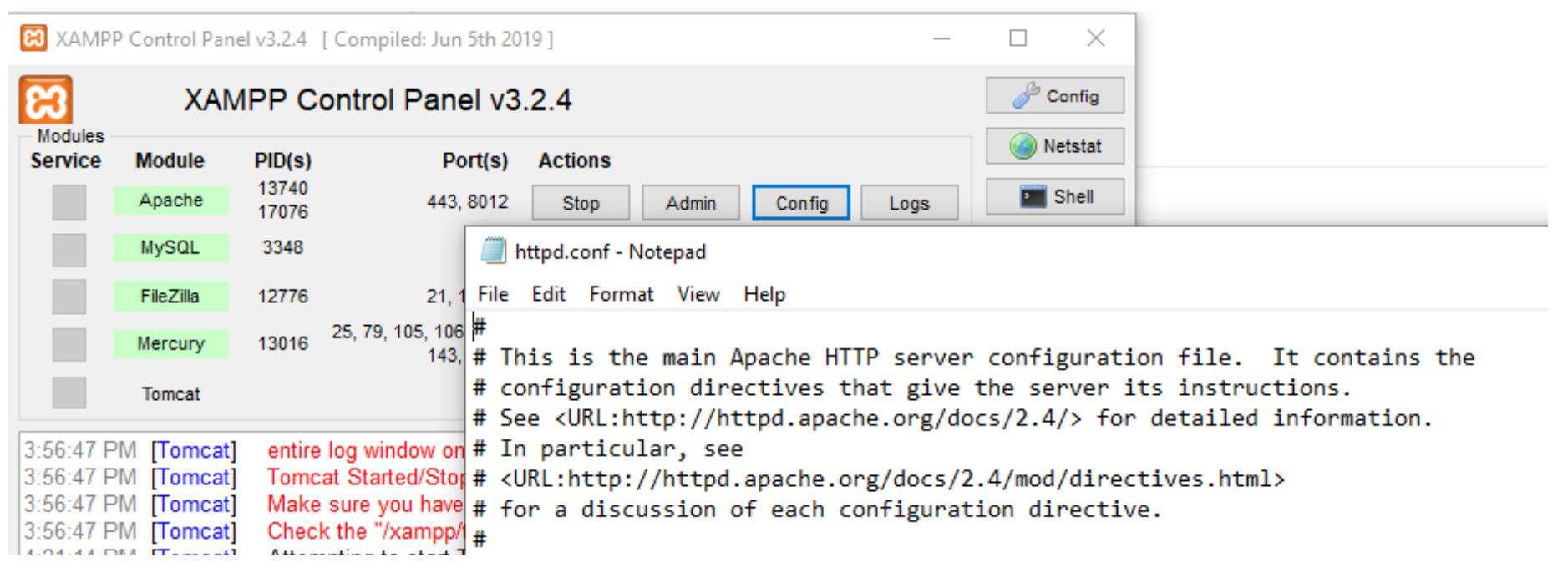
Task: Toggle the Tomcat service checkbox
Action: (69, 393)
